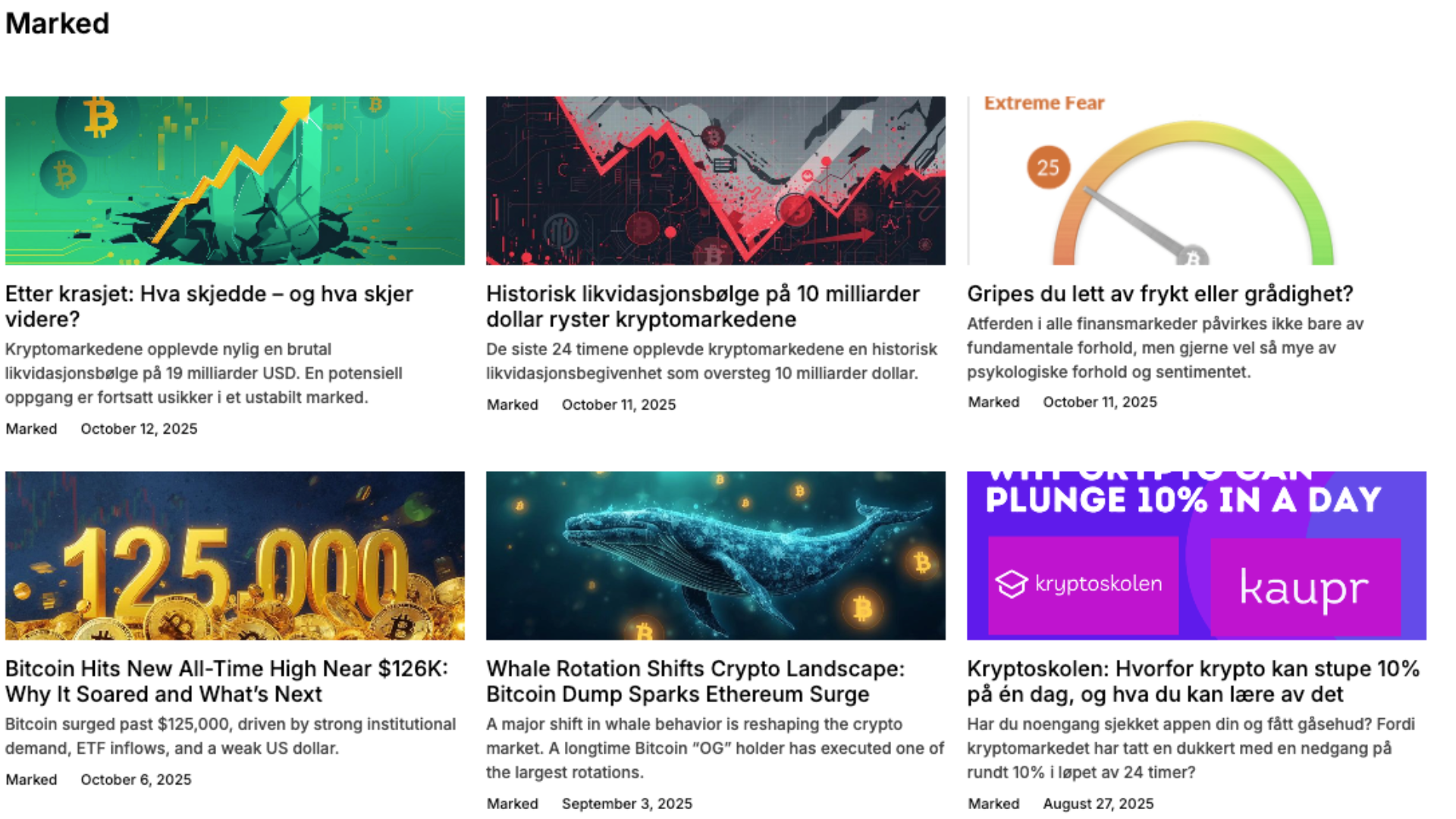The image size is (1456, 819).
Task: Open the Extreme Fear gauge thumbnail
Action: click(x=1197, y=180)
